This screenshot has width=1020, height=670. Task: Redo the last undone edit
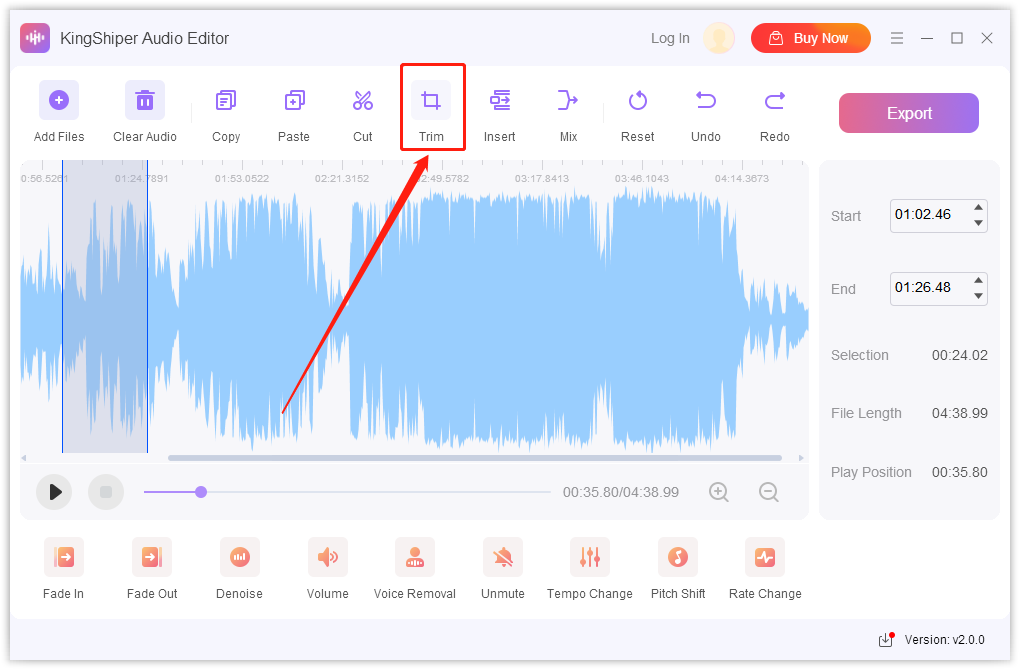pyautogui.click(x=775, y=101)
